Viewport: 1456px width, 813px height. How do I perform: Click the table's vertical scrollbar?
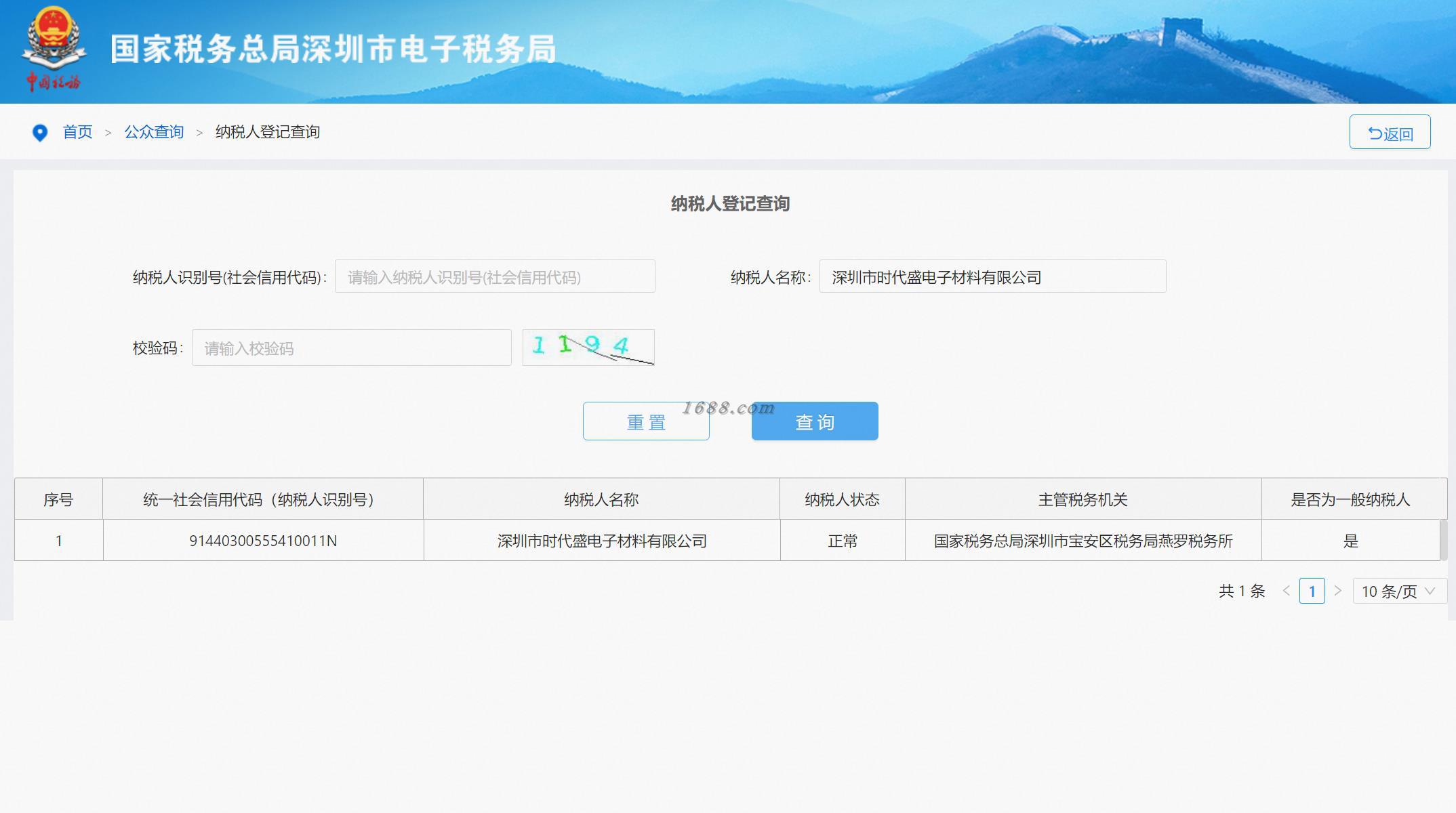(x=1444, y=540)
